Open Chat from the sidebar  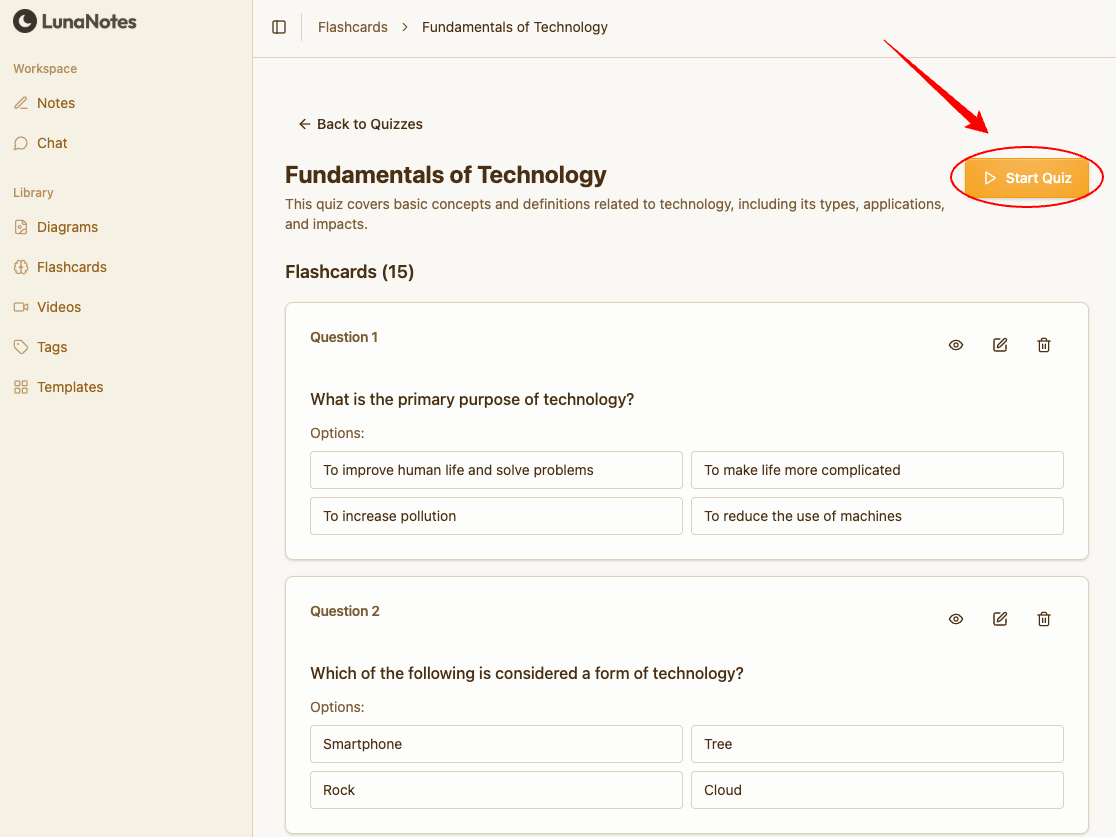tap(52, 143)
